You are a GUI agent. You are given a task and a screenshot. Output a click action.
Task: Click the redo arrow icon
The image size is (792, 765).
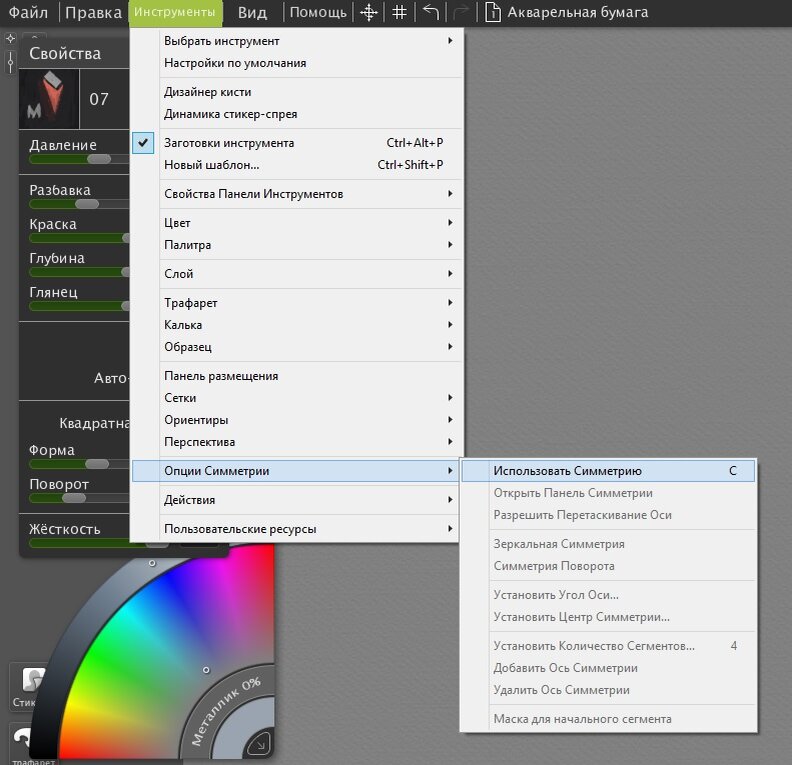coord(461,12)
